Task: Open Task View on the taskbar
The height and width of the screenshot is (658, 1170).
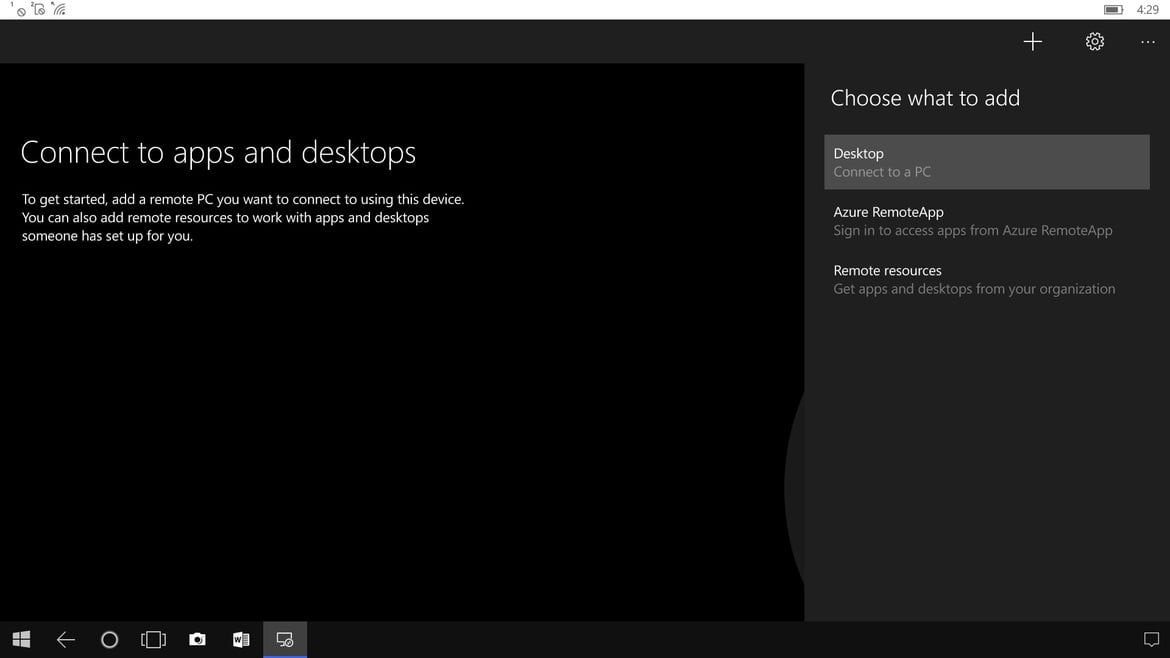Action: (x=153, y=639)
